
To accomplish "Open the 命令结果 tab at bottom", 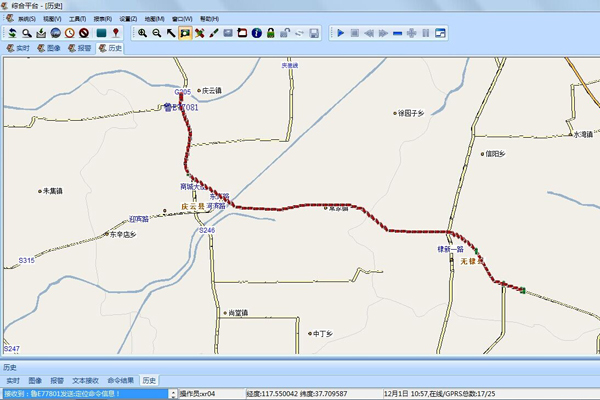I will 121,381.
